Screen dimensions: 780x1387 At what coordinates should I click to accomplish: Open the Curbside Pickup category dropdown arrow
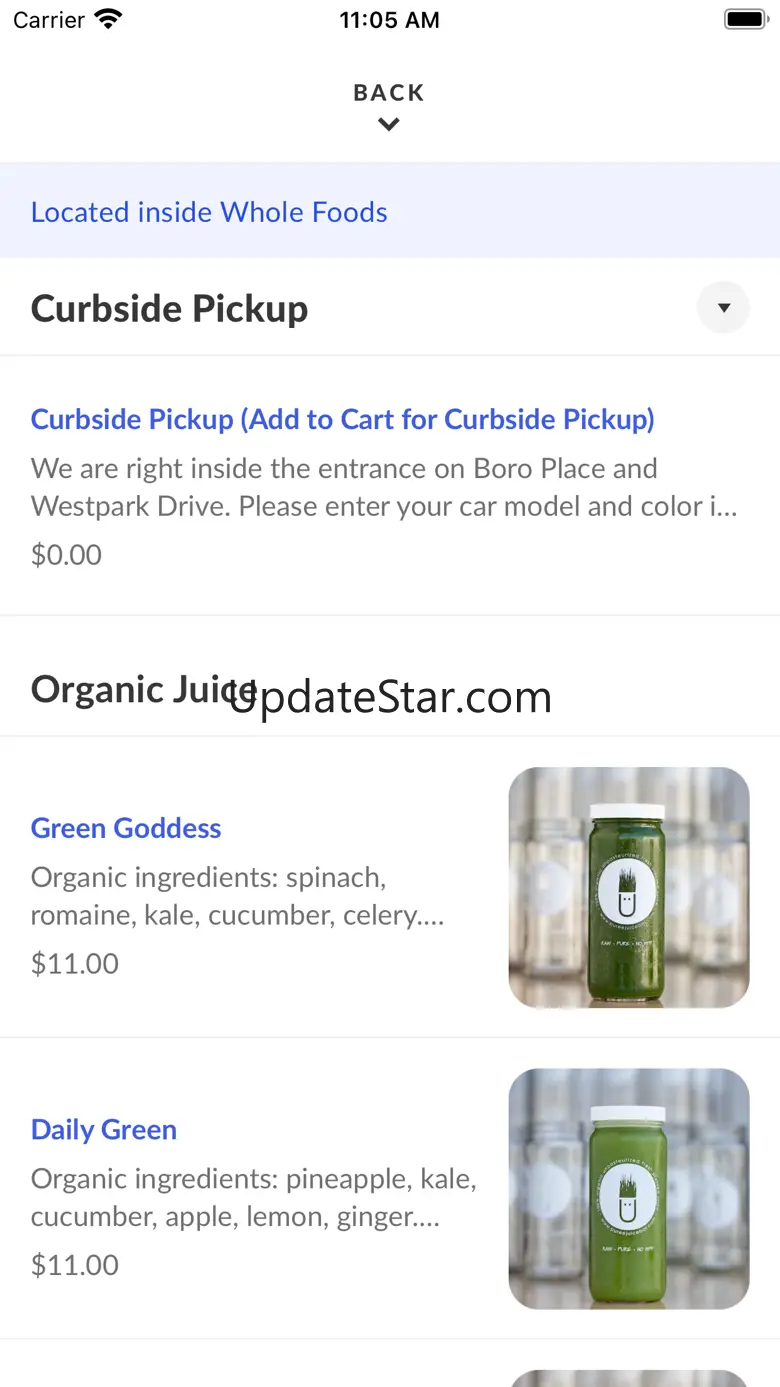pos(723,308)
